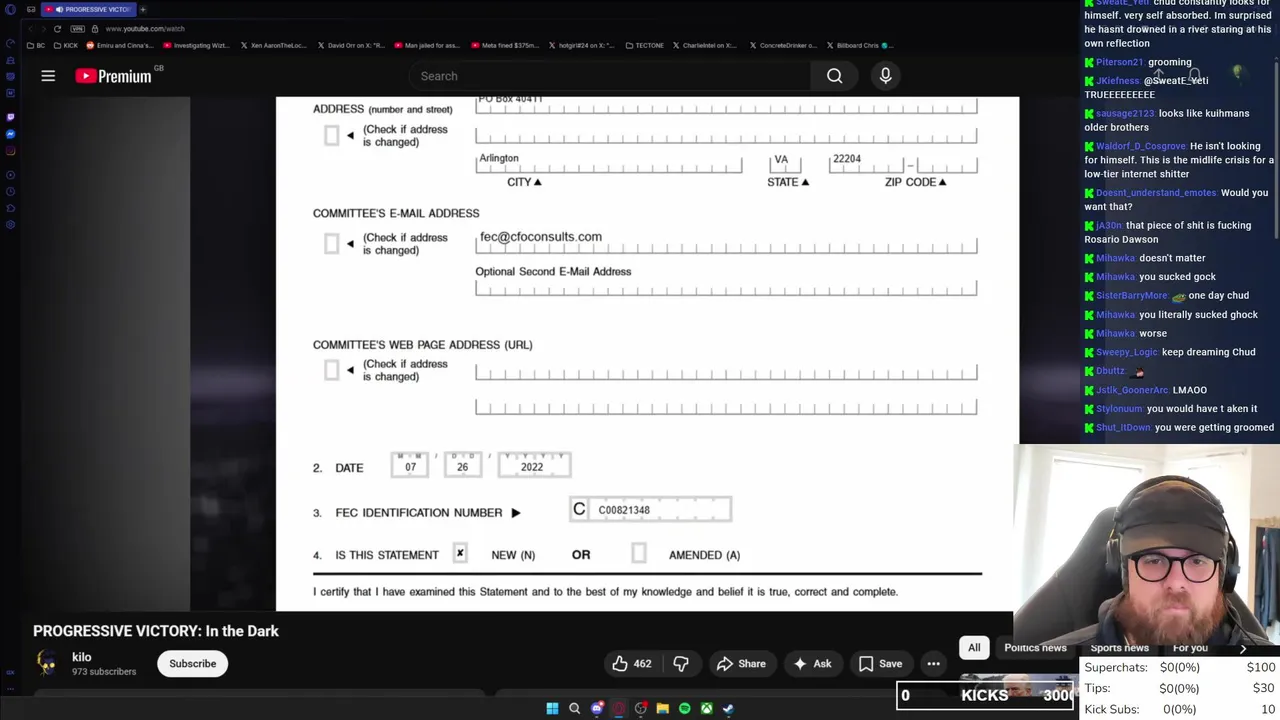Open File Explorer from taskbar

point(662,708)
